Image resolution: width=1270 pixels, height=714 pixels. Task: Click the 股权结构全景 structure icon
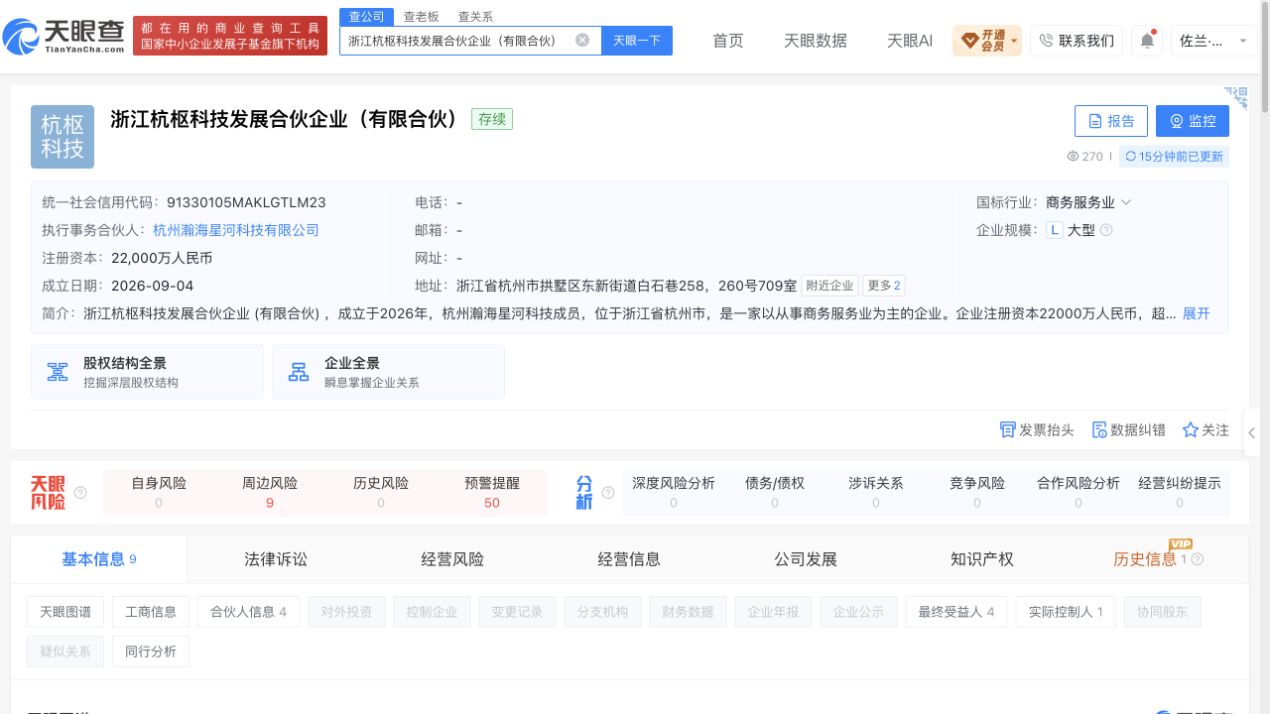pos(57,372)
